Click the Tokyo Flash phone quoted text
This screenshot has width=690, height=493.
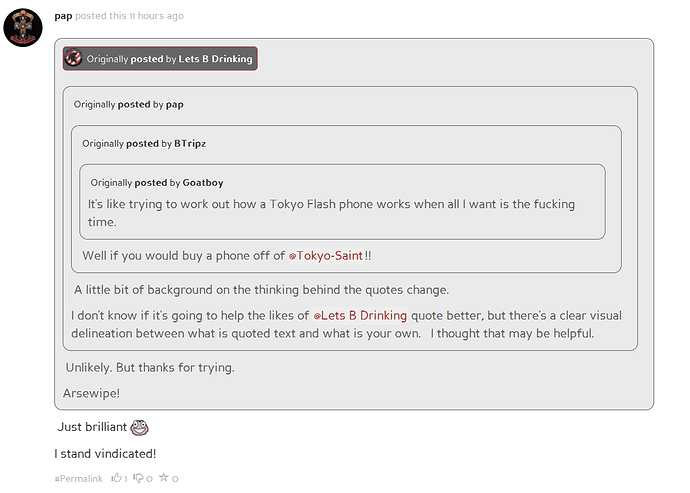(331, 204)
